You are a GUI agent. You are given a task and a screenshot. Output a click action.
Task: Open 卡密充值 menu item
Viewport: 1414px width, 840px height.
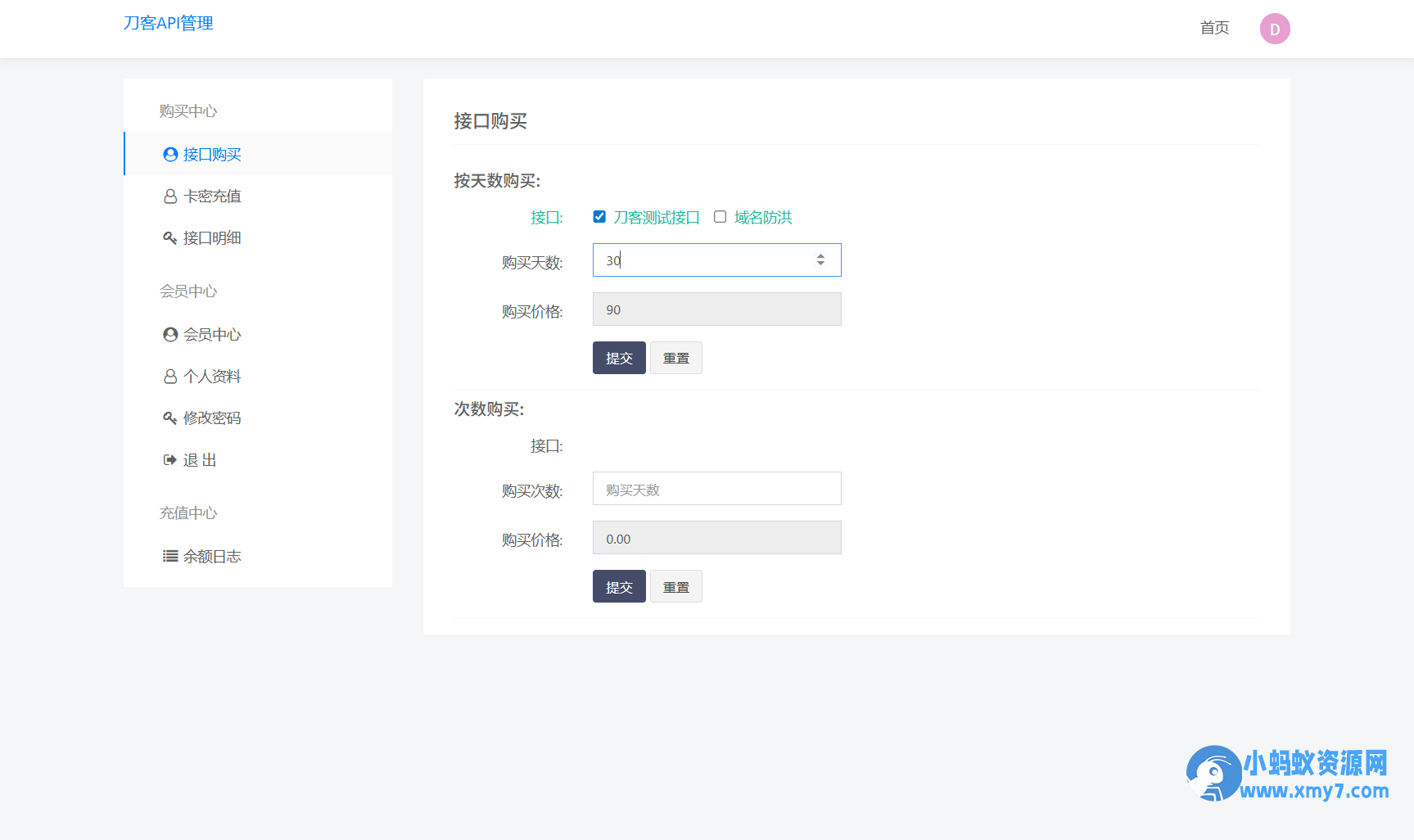(258, 196)
